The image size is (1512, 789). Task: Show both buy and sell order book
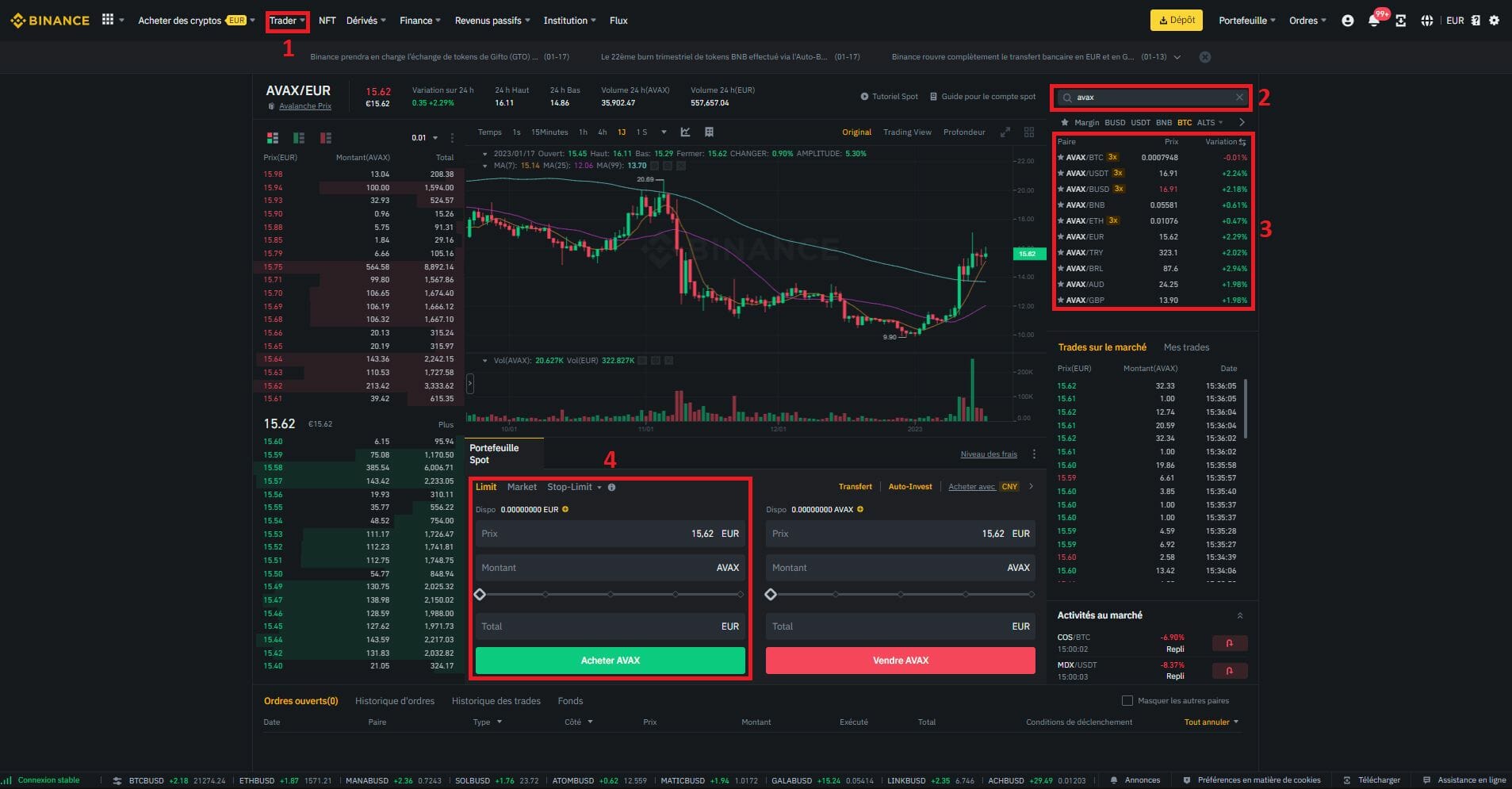[273, 138]
